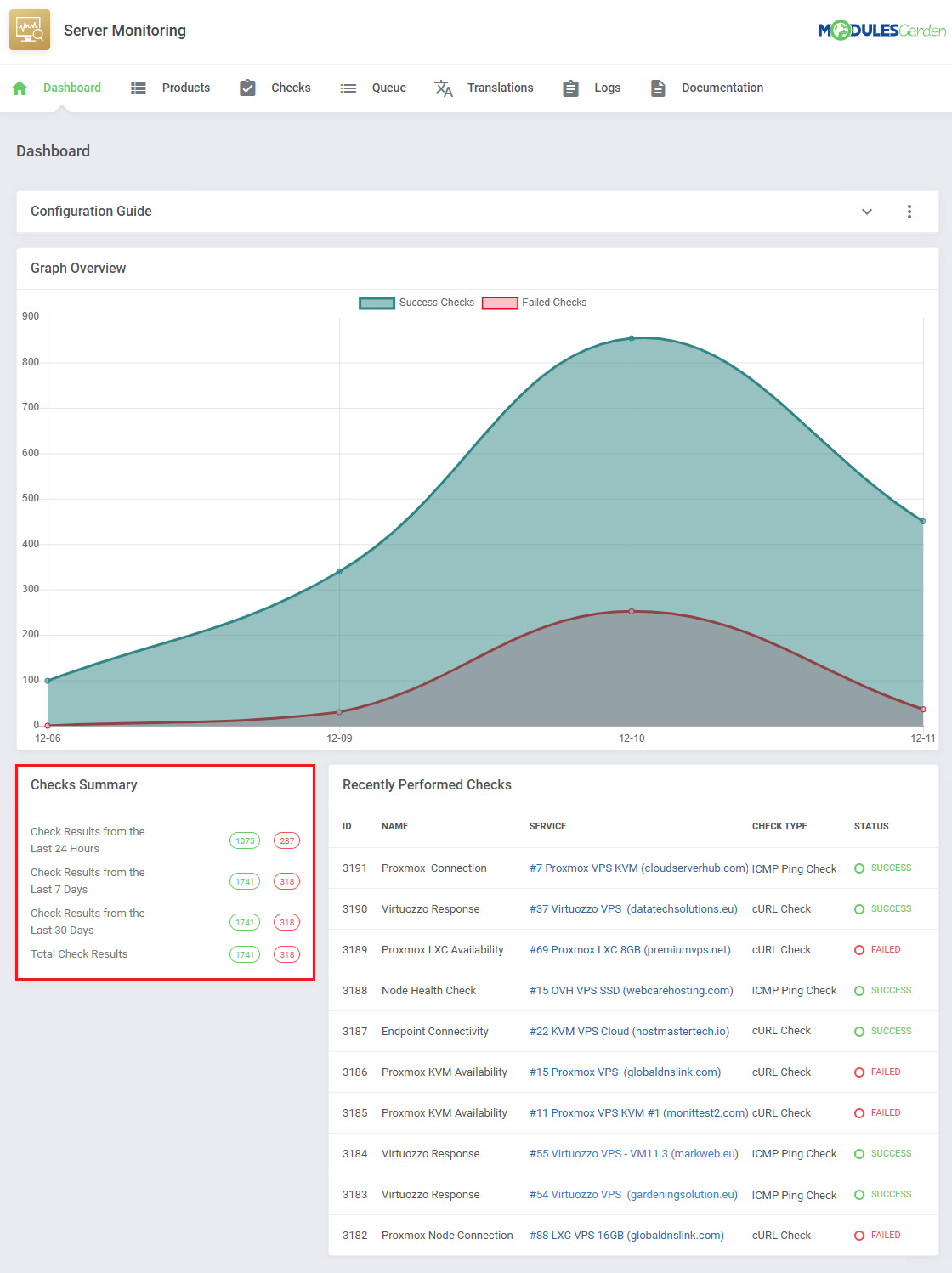Image resolution: width=952 pixels, height=1273 pixels.
Task: Open the Logs tab
Action: pyautogui.click(x=608, y=88)
